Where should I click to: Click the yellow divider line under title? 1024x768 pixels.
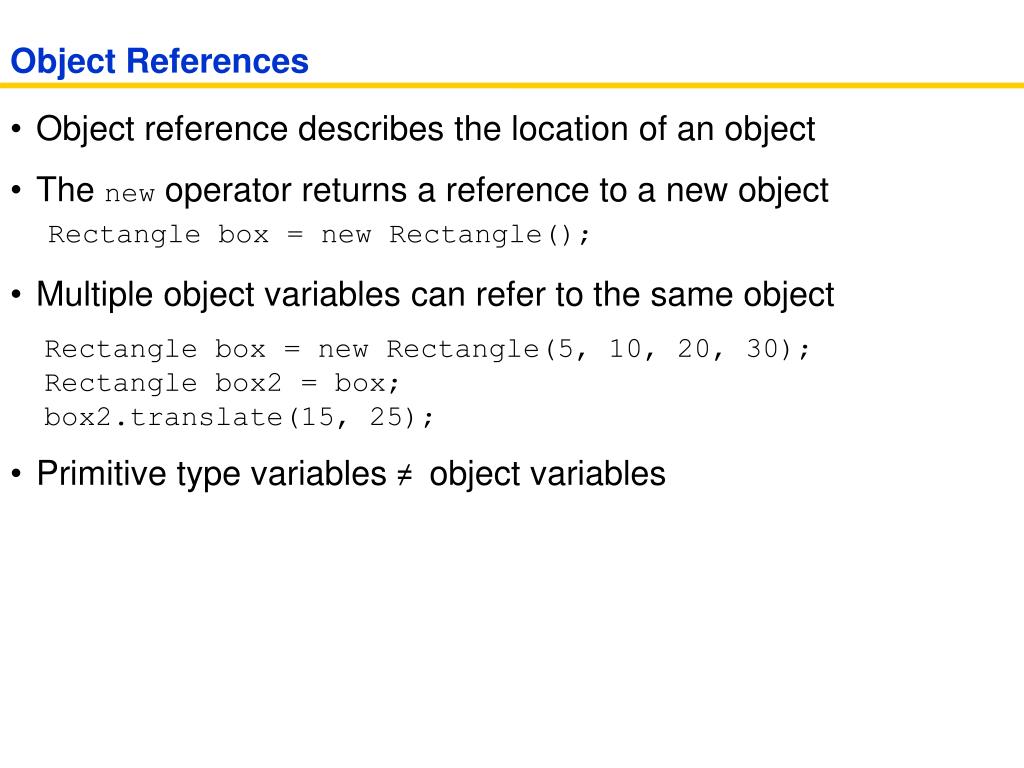[512, 85]
